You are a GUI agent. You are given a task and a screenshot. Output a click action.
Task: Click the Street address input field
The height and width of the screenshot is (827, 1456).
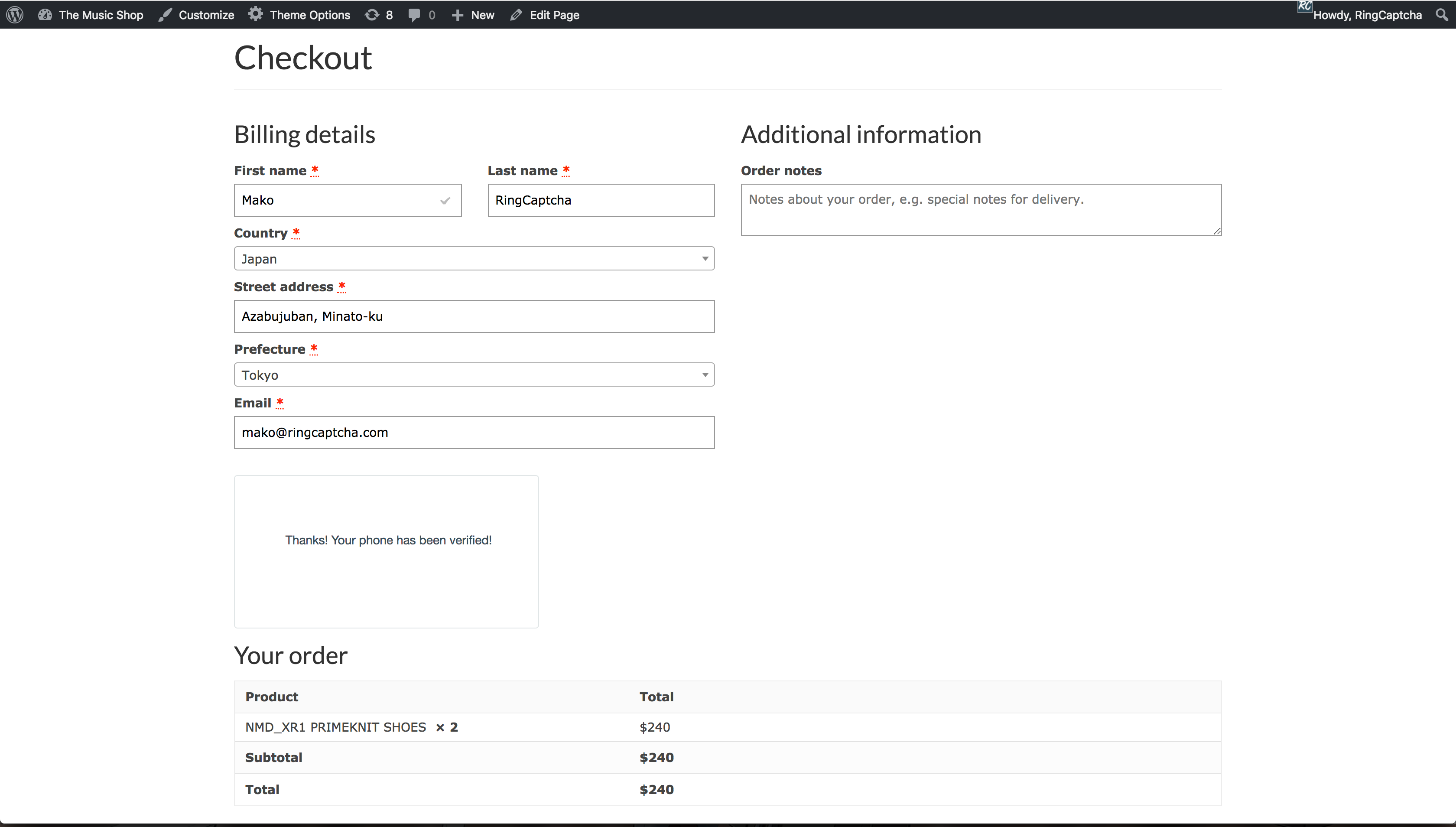point(474,316)
